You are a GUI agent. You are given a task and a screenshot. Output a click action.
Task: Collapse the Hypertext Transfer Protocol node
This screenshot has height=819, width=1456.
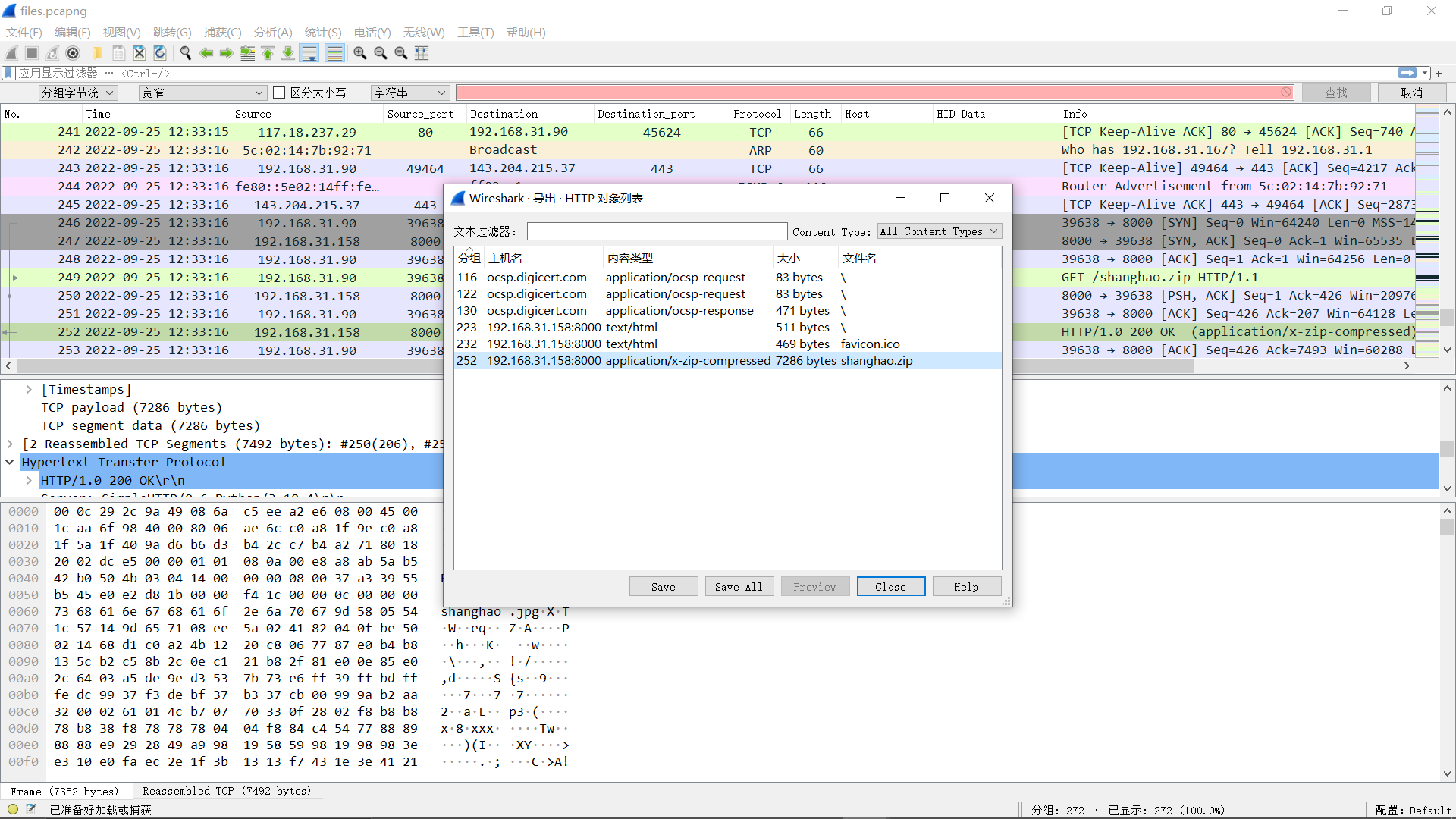[x=10, y=462]
